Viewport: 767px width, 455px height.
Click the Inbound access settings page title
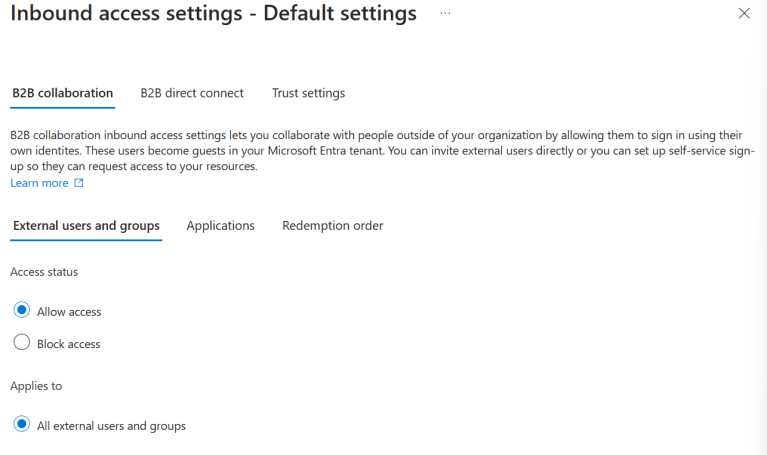pos(213,14)
